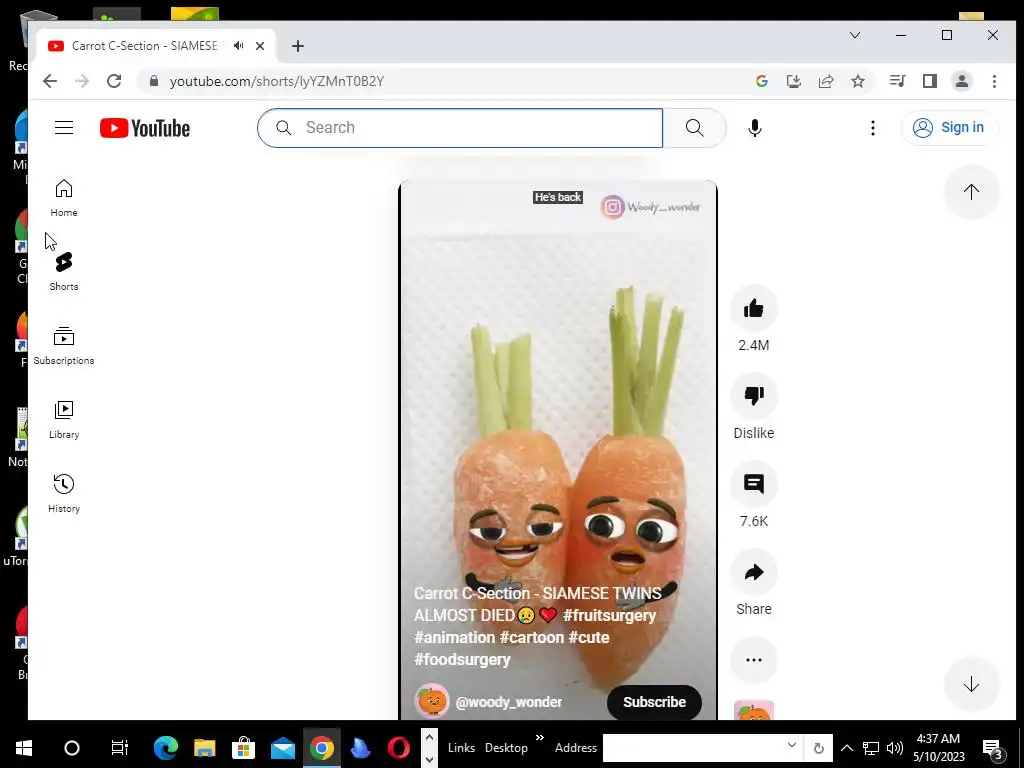The image size is (1024, 768).
Task: Start voice search with microphone icon
Action: (755, 128)
